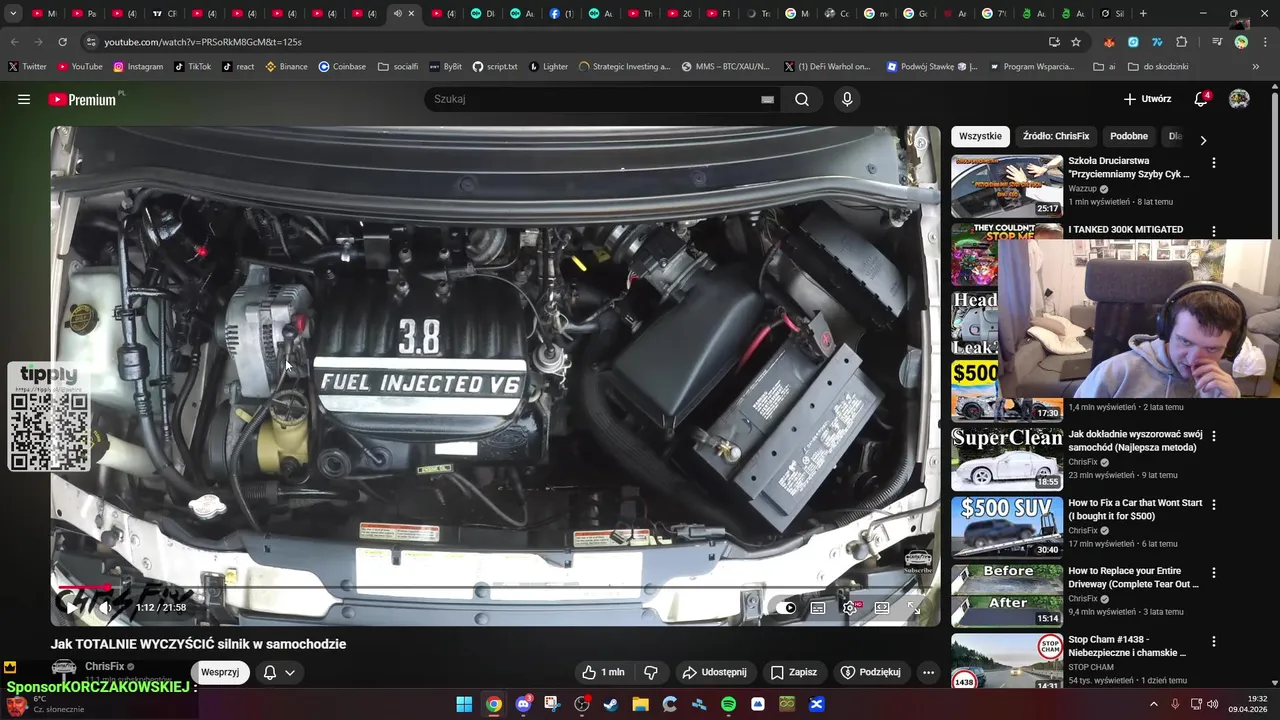
Task: Toggle autoplay switch in player
Action: click(787, 607)
